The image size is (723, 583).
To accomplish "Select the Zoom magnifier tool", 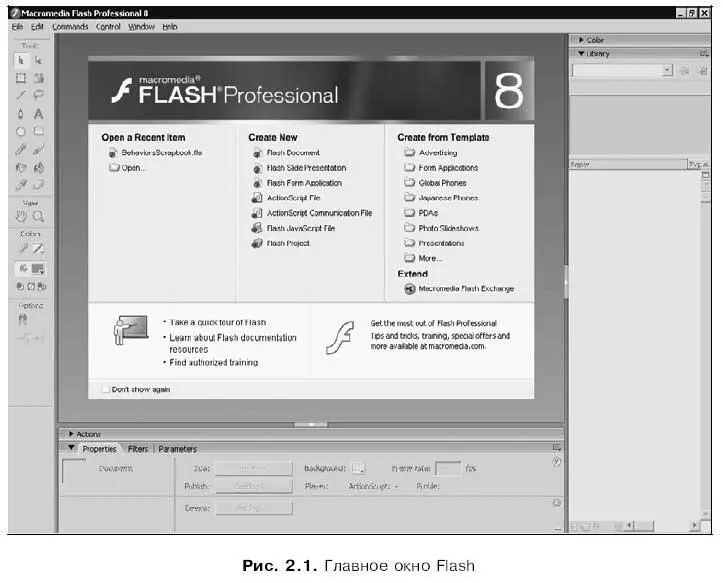I will pyautogui.click(x=38, y=215).
